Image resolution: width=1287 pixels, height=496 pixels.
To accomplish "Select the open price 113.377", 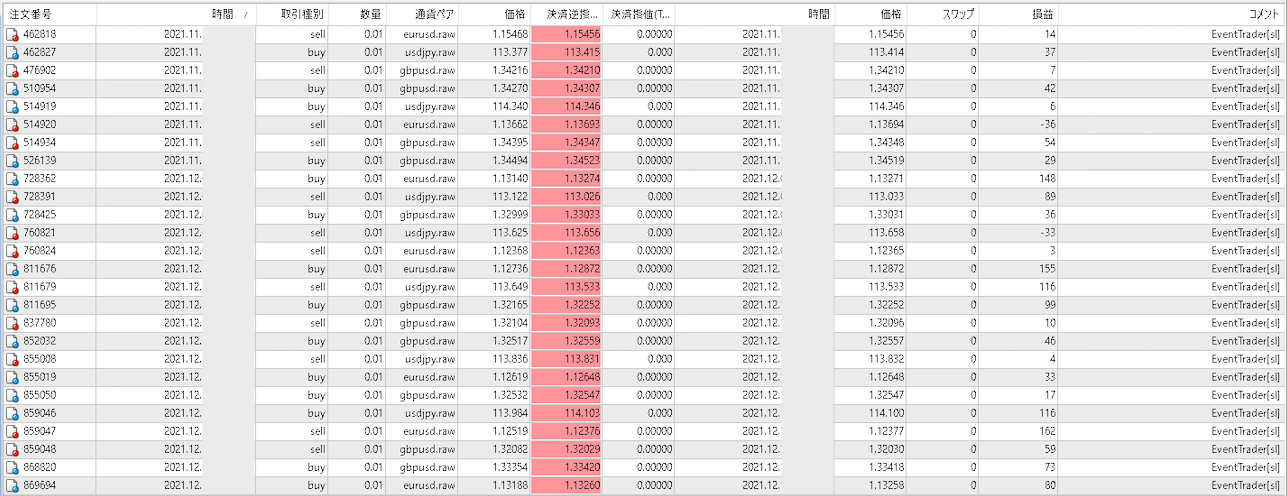I will click(511, 52).
